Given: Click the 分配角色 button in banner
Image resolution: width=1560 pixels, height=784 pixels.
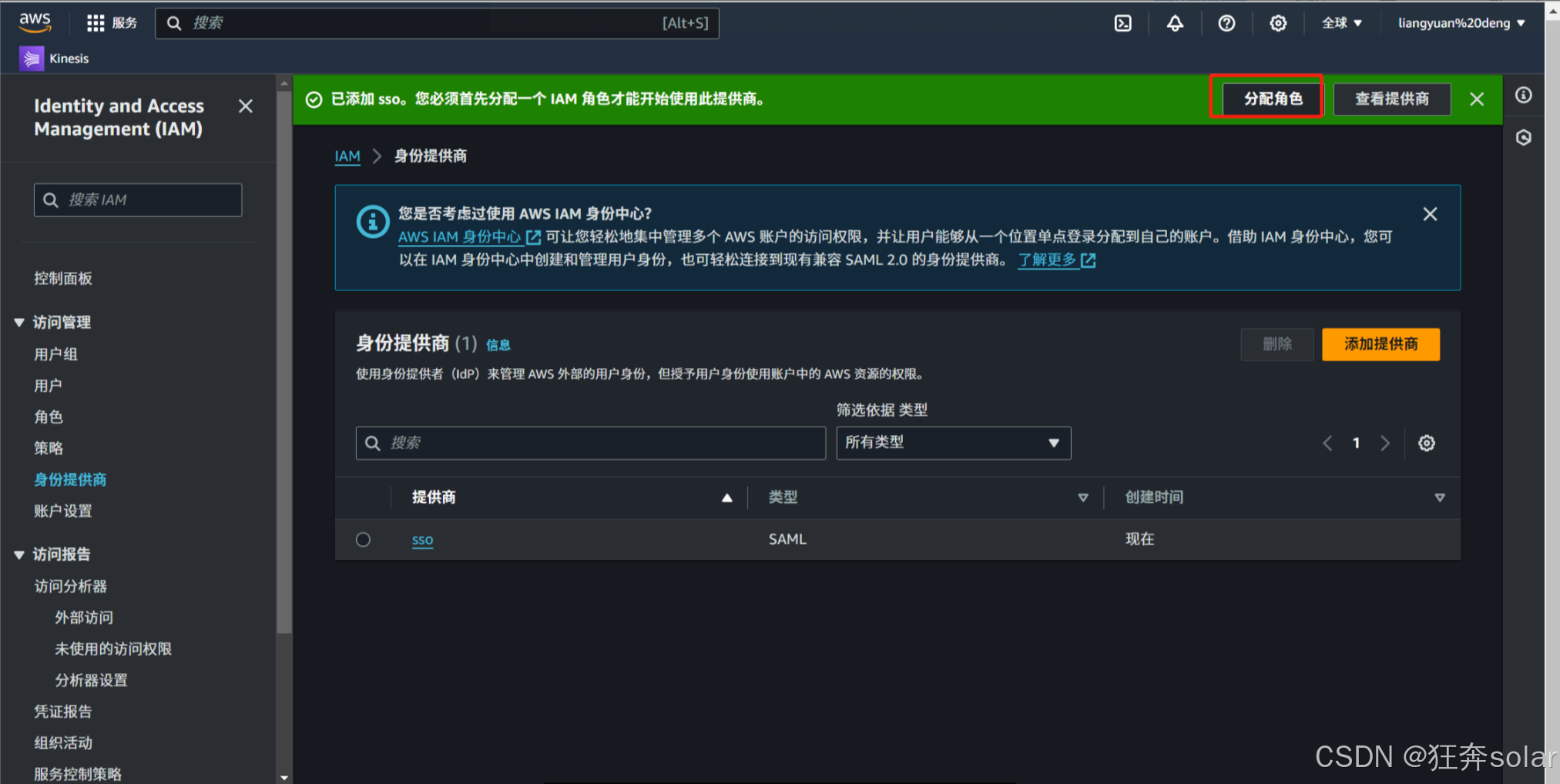Looking at the screenshot, I should (x=1273, y=99).
